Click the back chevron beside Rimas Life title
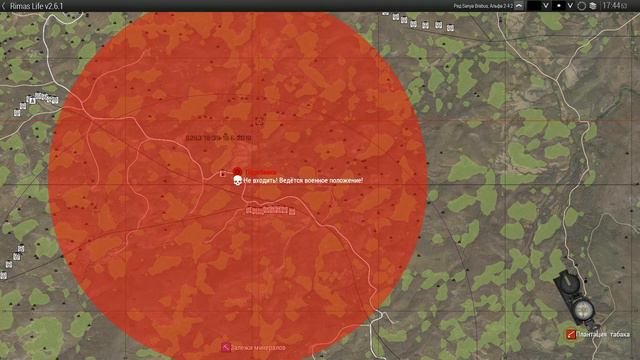This screenshot has height=360, width=640. 4,6
